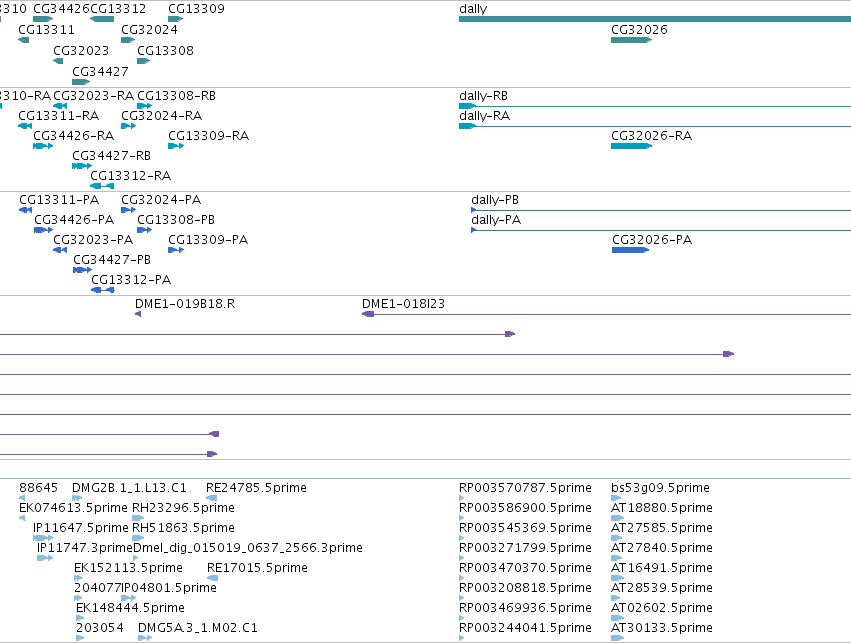This screenshot has height=643, width=851.
Task: Select protein CG34426-PA
Action: click(x=43, y=230)
